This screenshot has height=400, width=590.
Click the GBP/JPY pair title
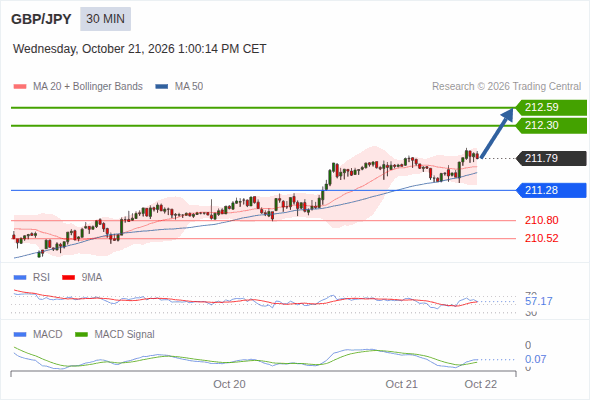41,19
